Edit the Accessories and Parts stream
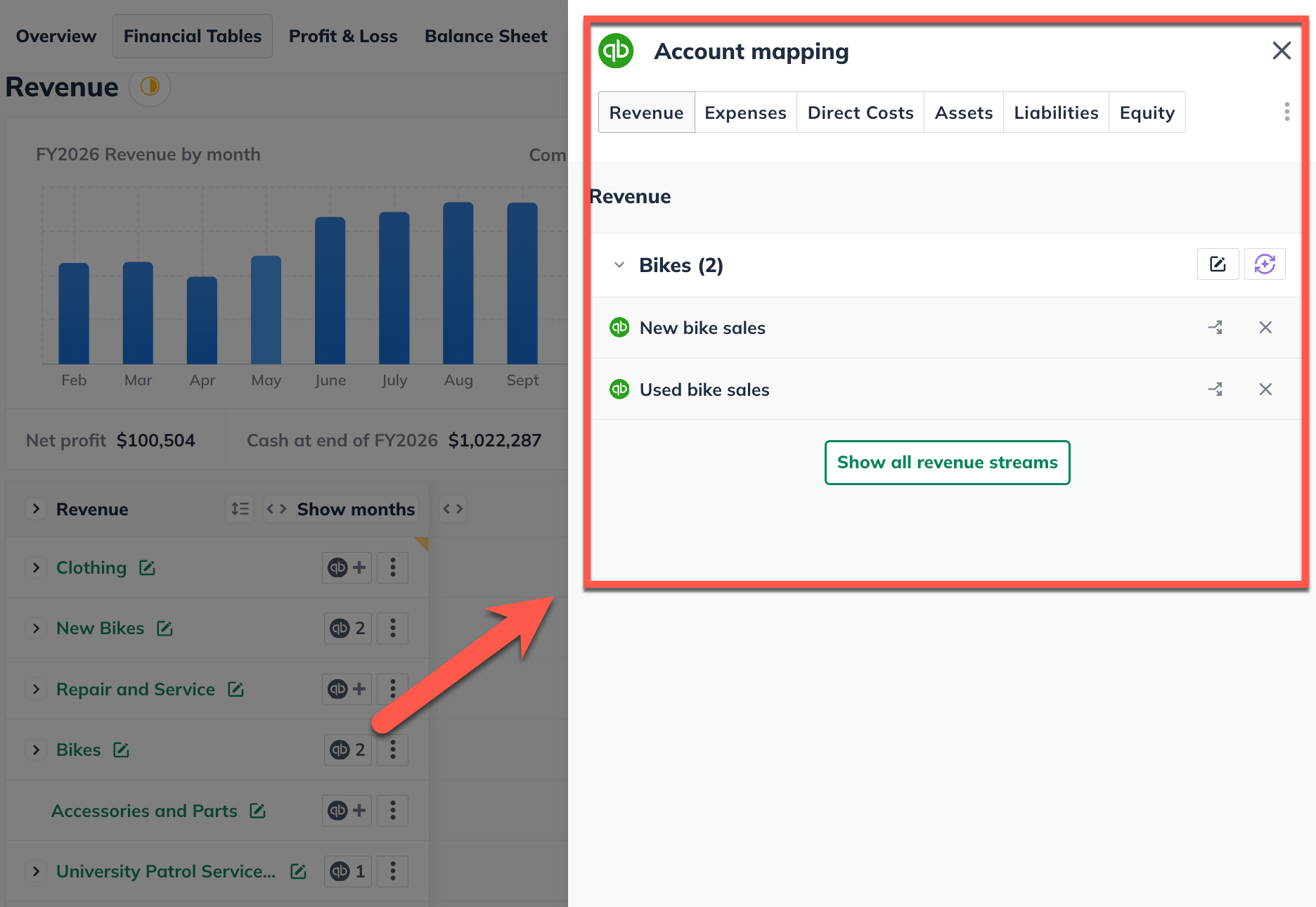The image size is (1316, 907). (x=257, y=811)
